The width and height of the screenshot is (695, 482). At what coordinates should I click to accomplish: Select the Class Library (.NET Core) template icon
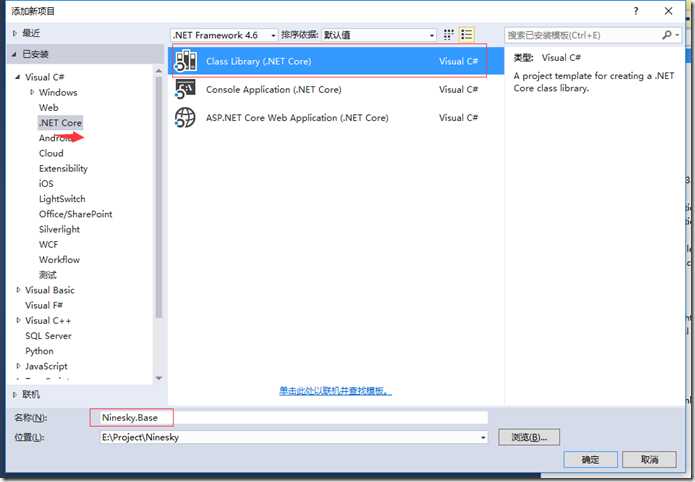(186, 61)
